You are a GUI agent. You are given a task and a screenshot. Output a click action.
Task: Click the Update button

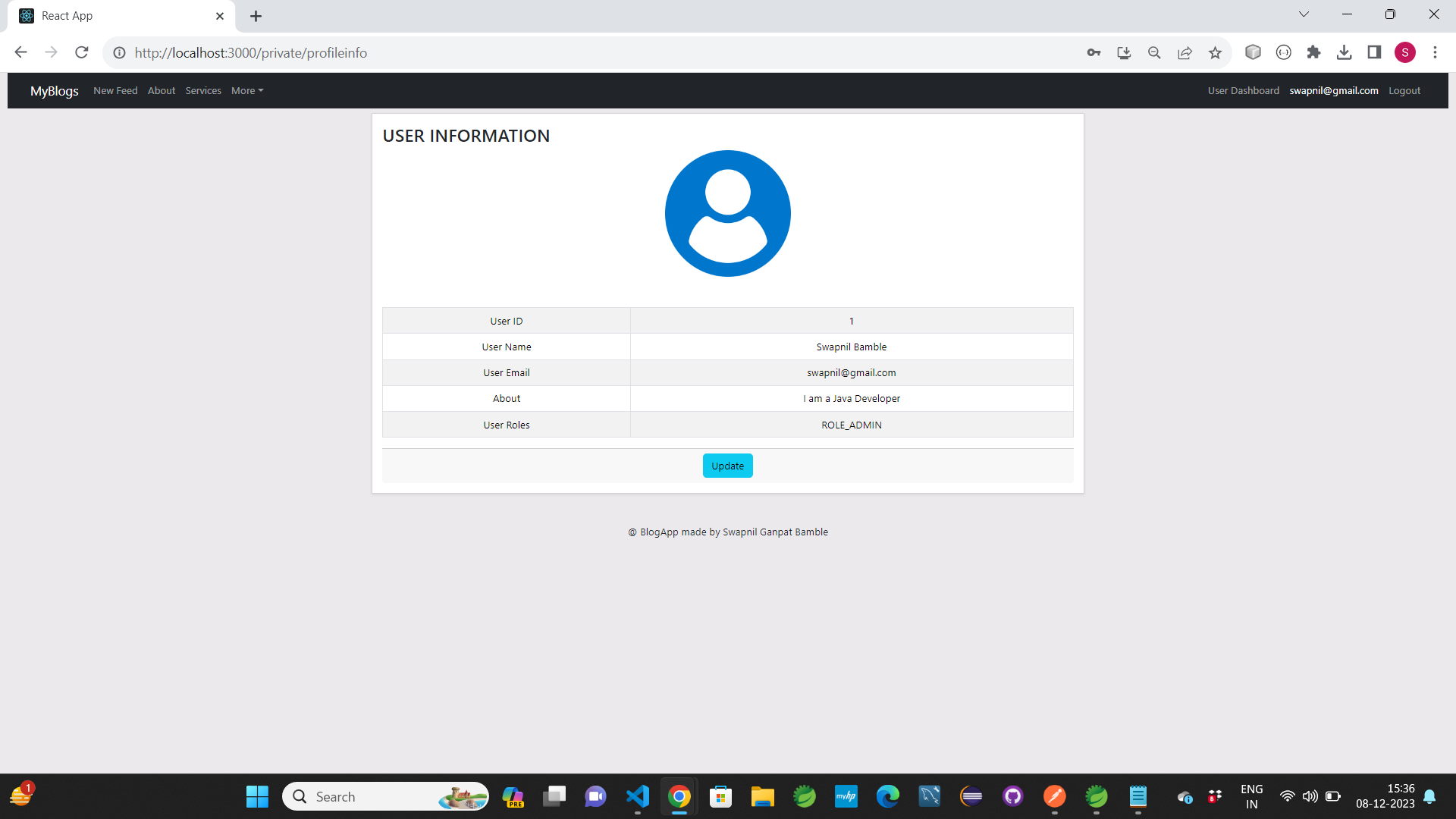click(727, 466)
